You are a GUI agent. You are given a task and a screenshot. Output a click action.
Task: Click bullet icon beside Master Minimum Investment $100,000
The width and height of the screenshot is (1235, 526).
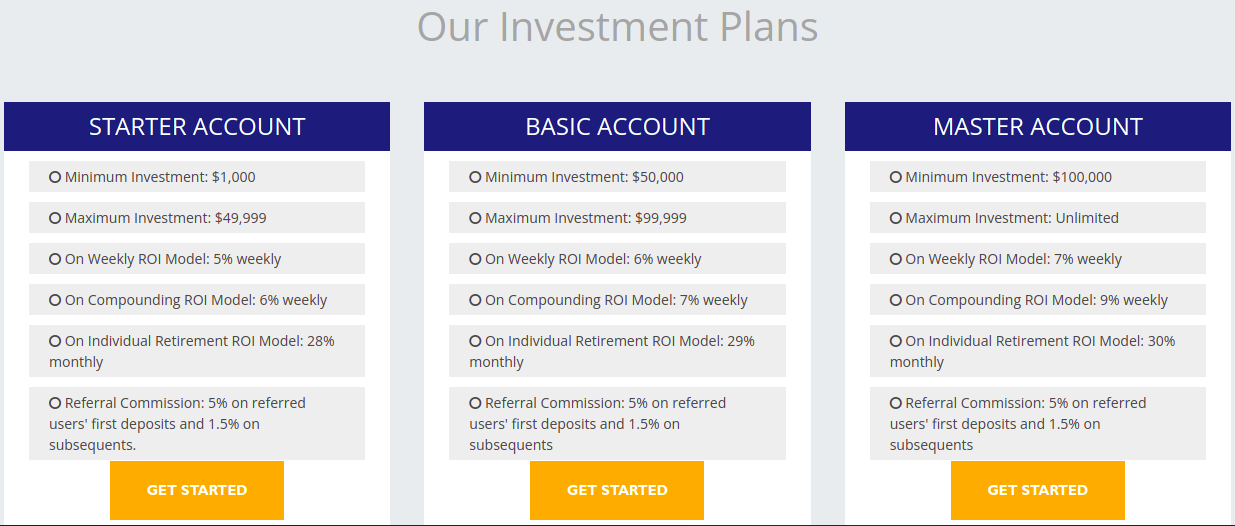tap(896, 177)
